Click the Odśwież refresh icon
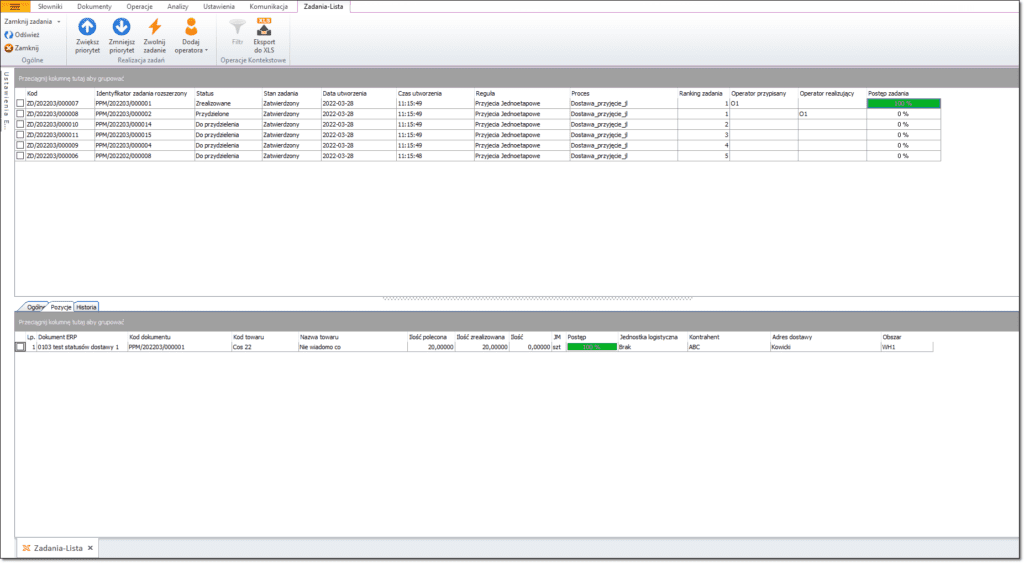Screen dimensions: 1024x563 [x=8, y=35]
